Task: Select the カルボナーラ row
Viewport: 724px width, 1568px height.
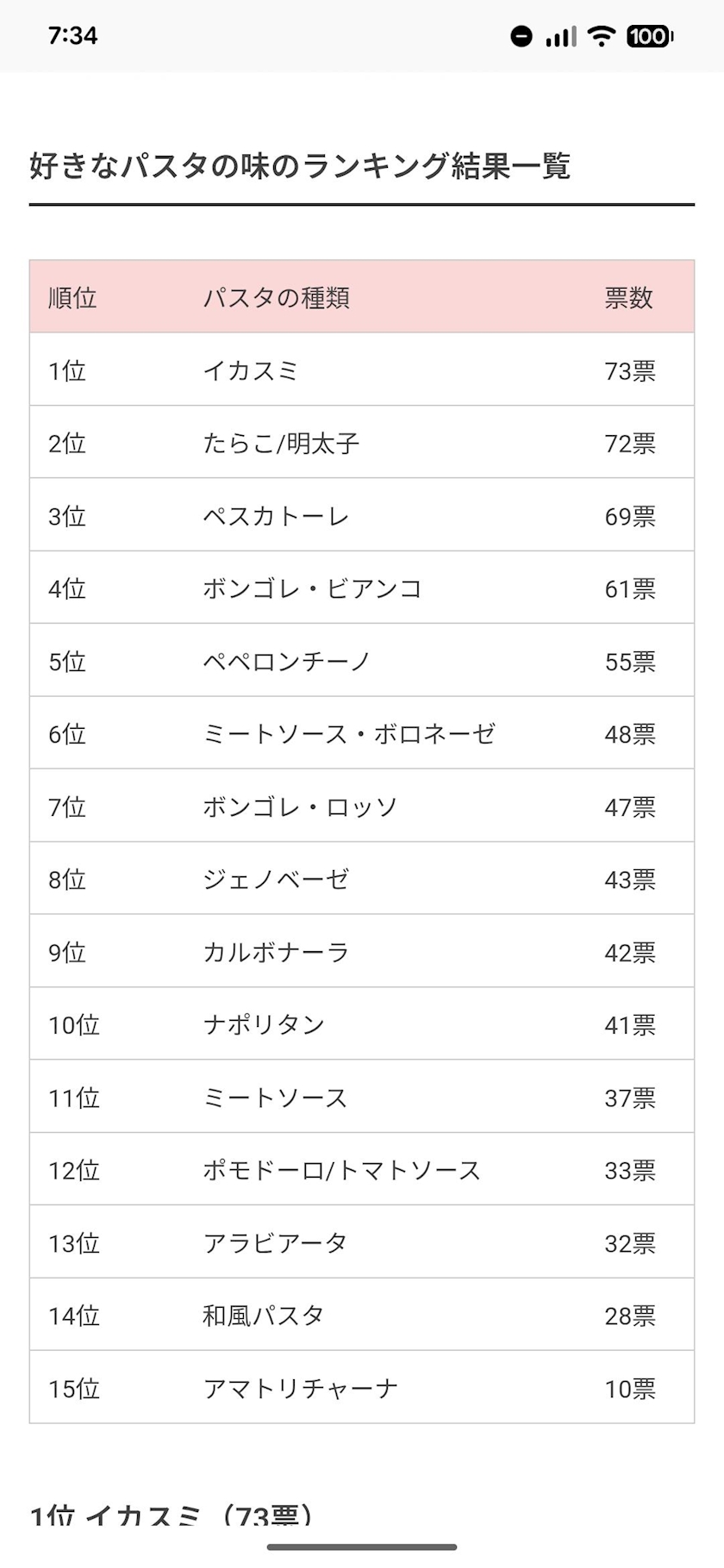Action: tap(276, 953)
